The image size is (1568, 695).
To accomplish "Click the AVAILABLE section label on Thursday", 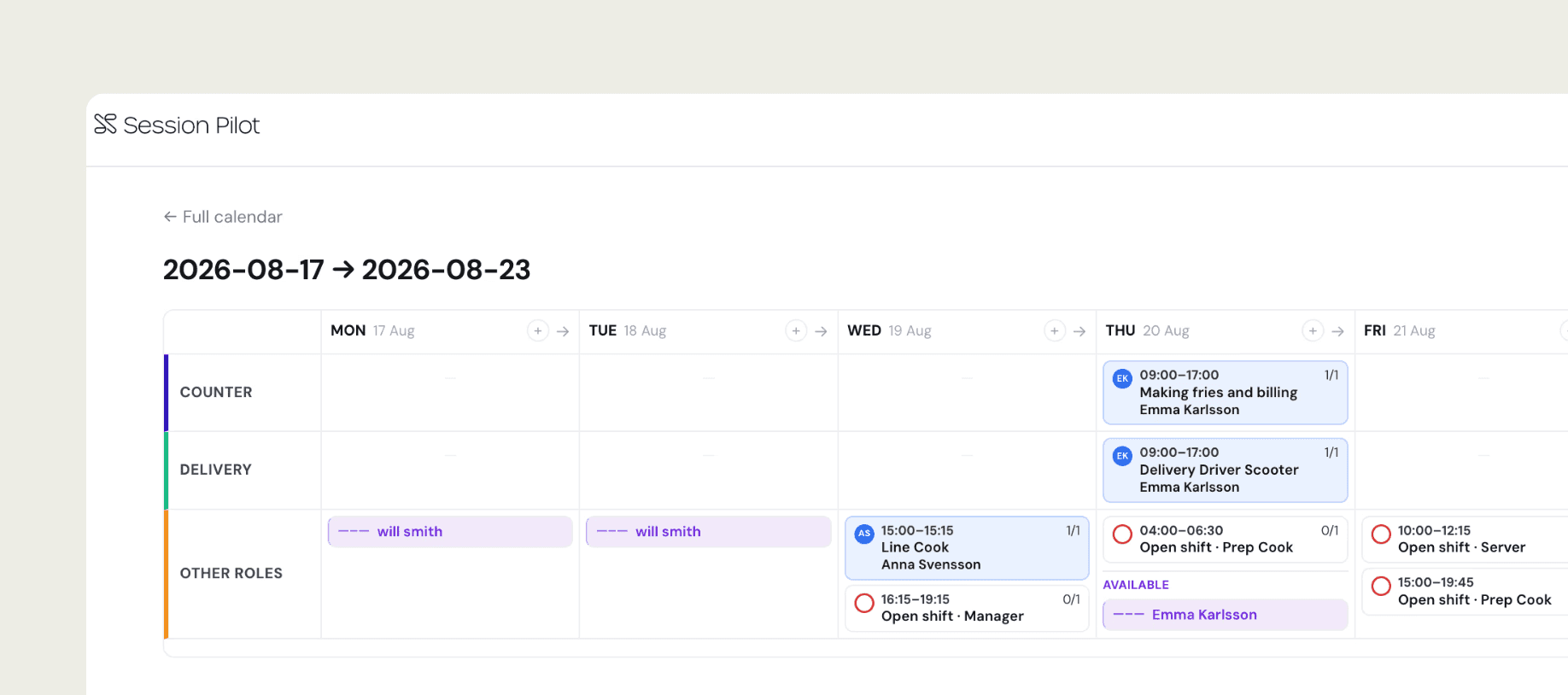I will pos(1136,585).
